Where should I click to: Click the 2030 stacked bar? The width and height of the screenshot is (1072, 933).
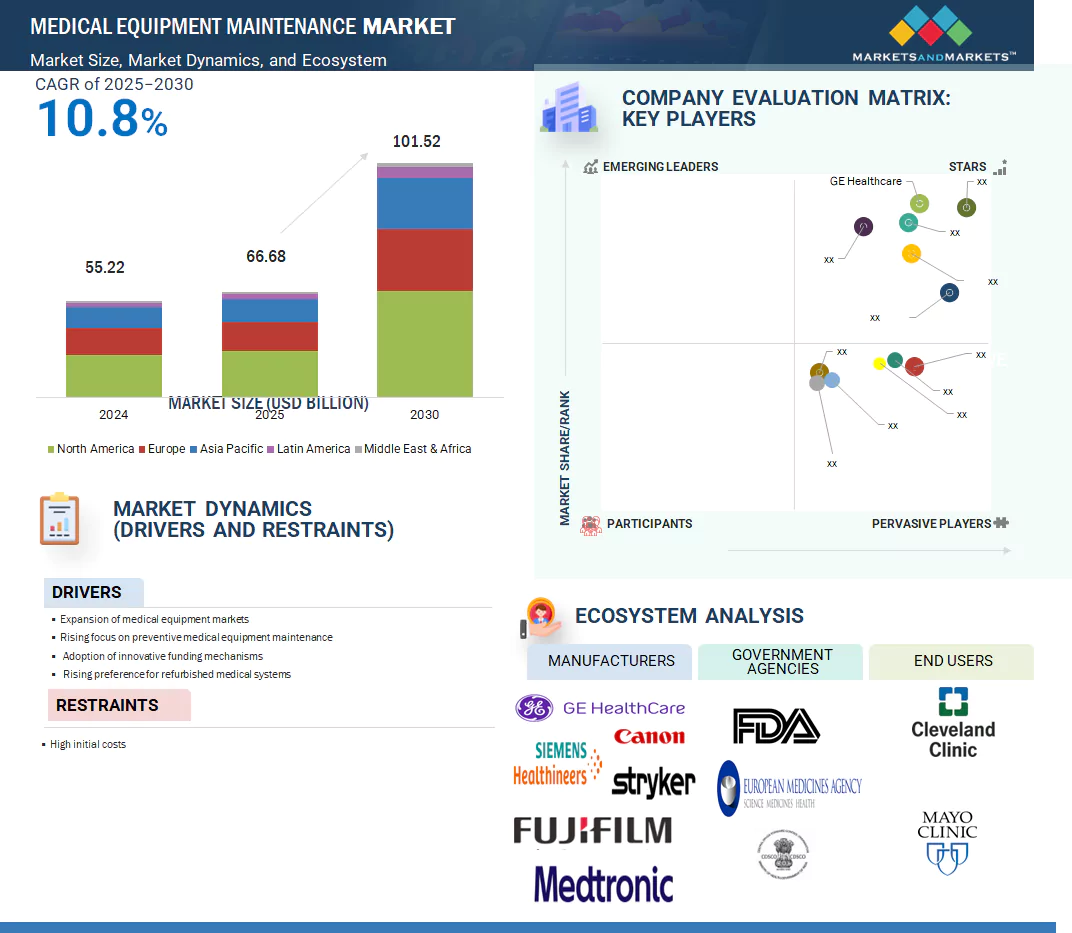(x=424, y=280)
